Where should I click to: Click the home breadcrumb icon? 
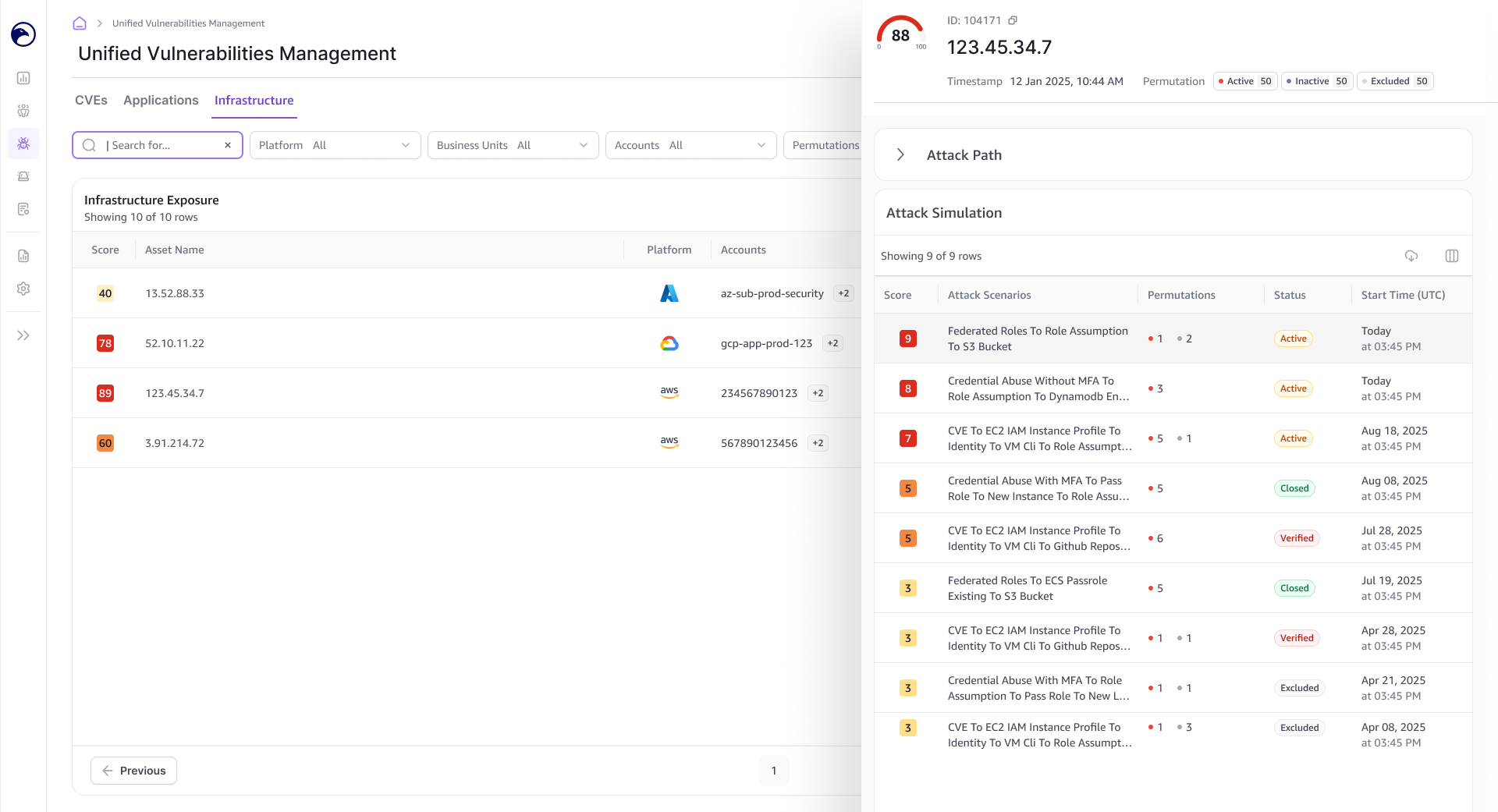(x=80, y=23)
